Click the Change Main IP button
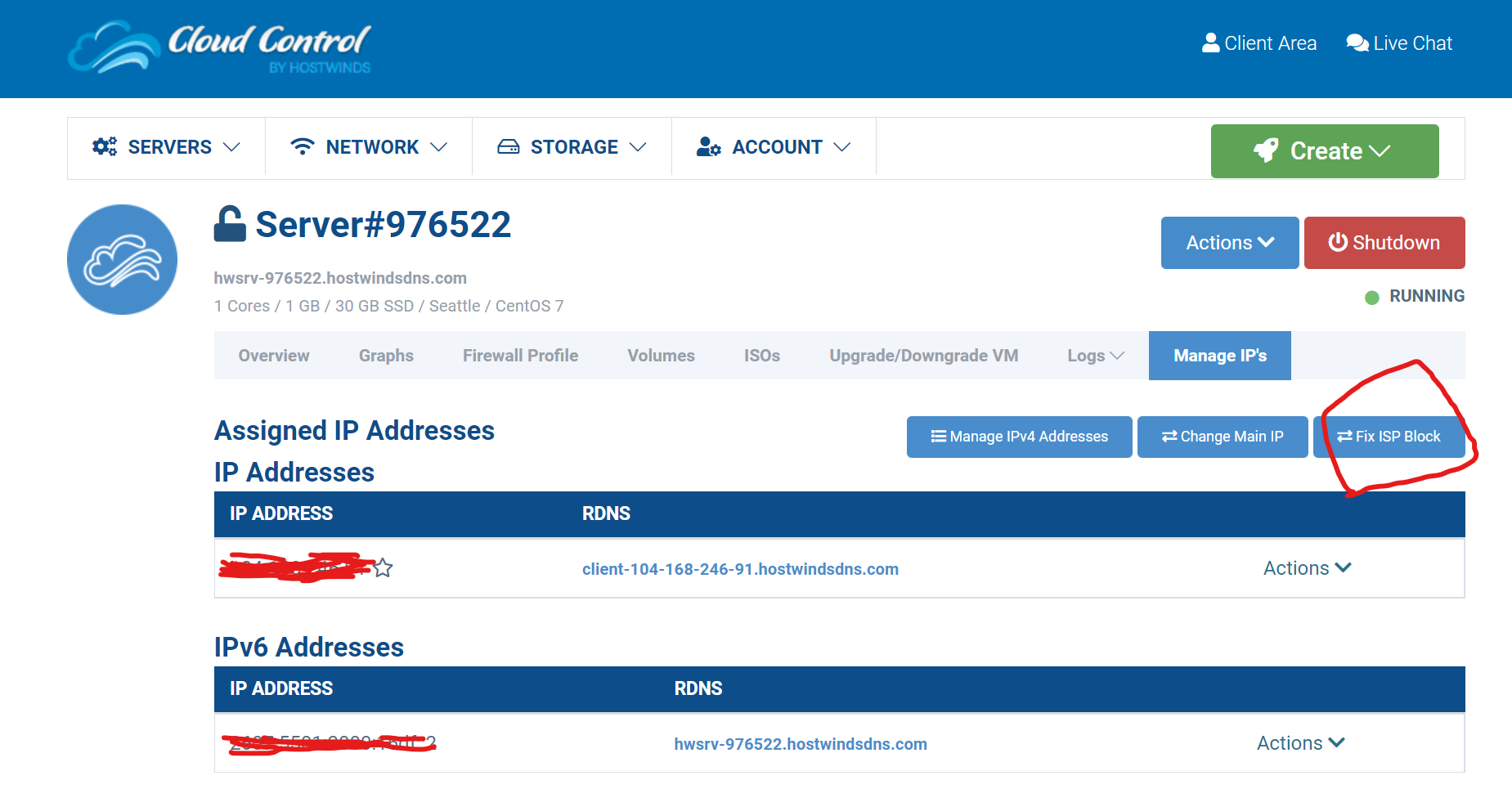The height and width of the screenshot is (798, 1512). click(x=1223, y=437)
